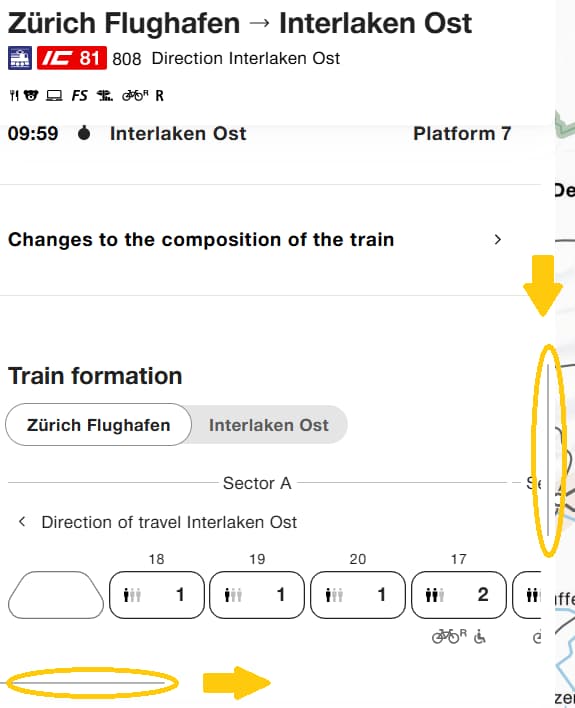Switch formation view to Interlaken Ost
Image resolution: width=575 pixels, height=708 pixels.
(269, 425)
